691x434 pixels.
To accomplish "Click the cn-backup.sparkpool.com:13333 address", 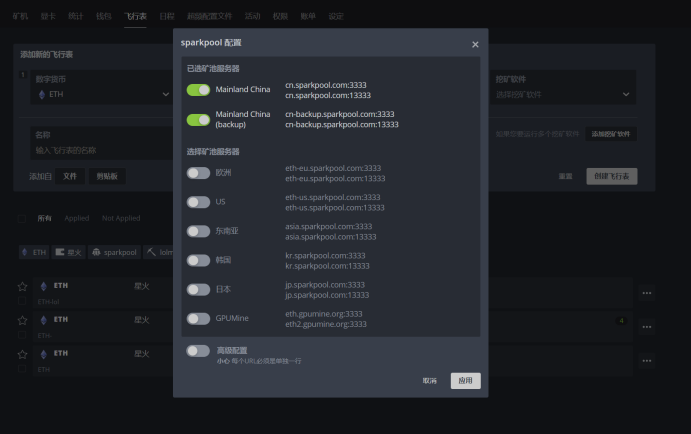I will coord(342,125).
